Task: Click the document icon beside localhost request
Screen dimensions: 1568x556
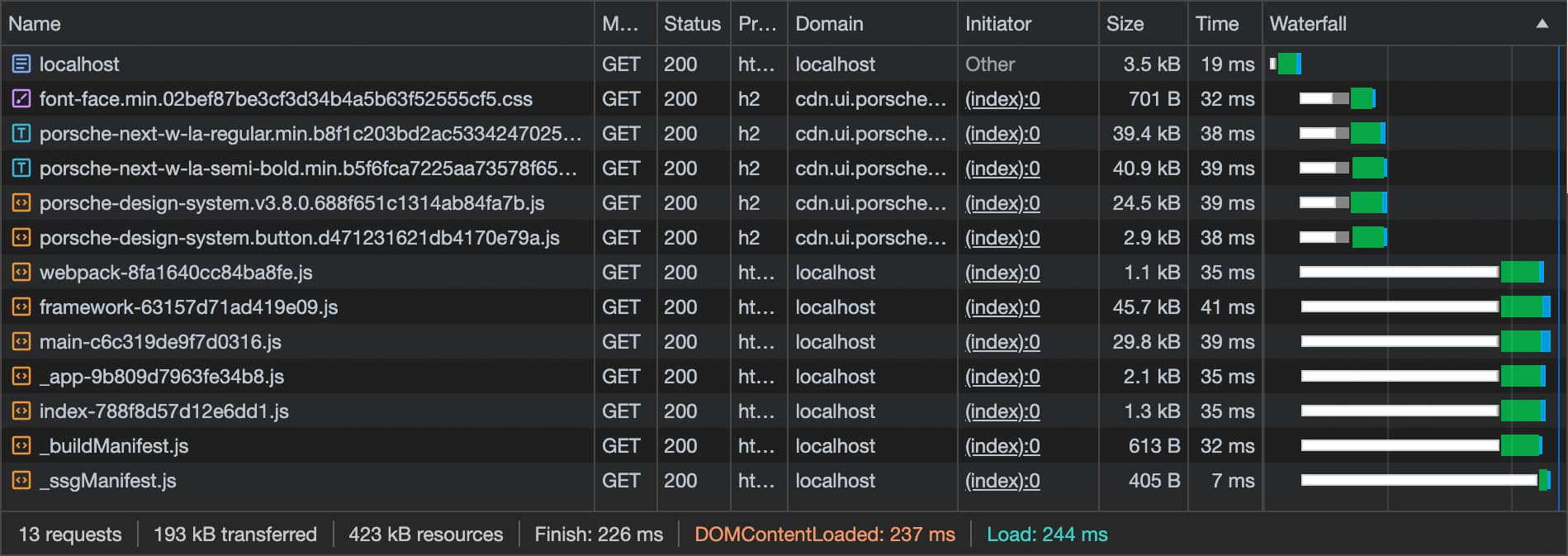Action: coord(20,64)
